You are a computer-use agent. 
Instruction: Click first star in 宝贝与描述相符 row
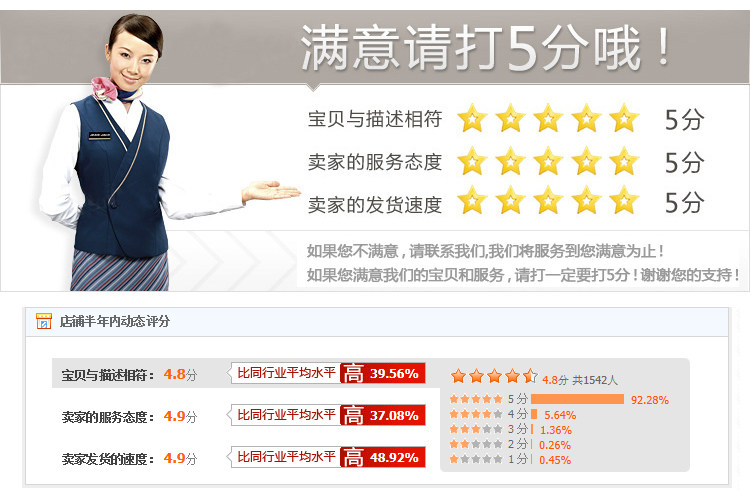pos(472,118)
